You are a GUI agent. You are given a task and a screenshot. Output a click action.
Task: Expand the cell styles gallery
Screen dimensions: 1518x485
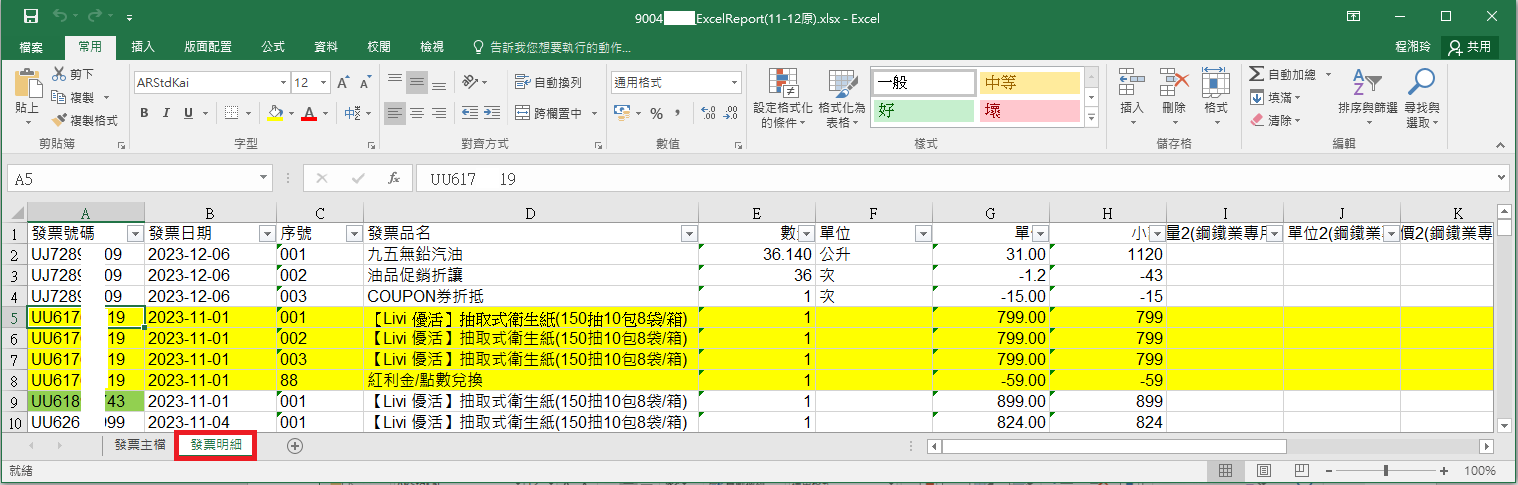pos(1091,118)
